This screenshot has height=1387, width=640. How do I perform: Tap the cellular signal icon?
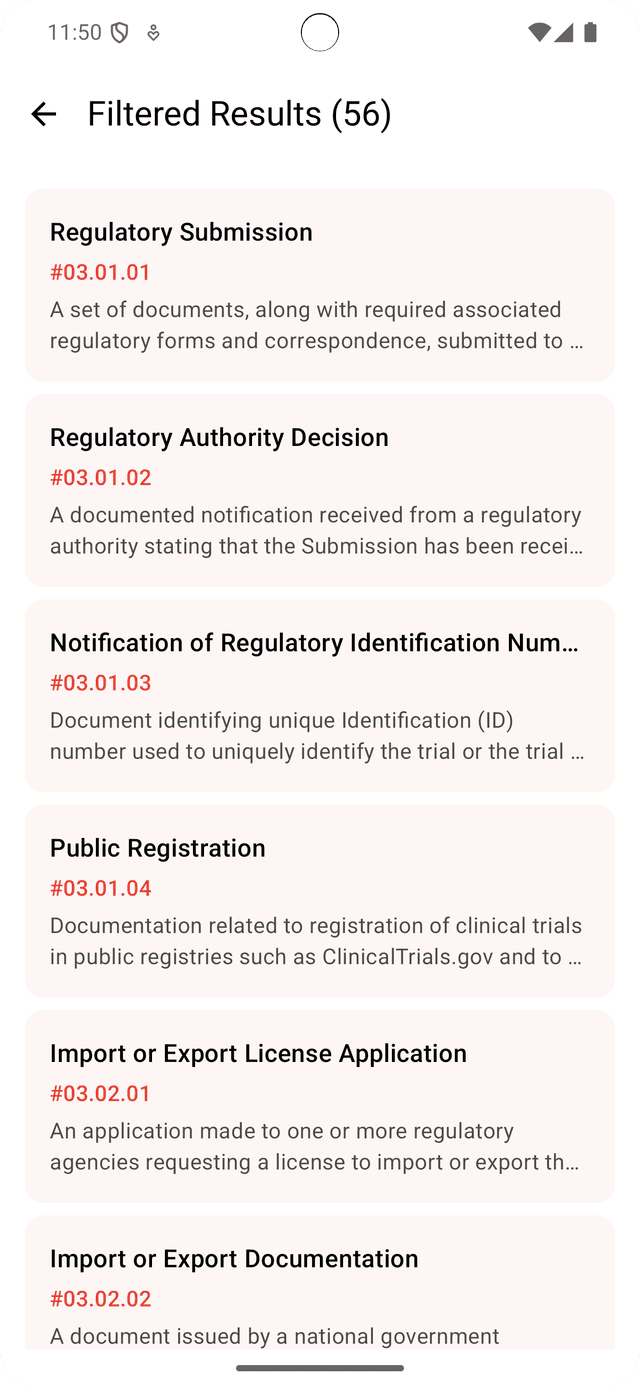click(x=564, y=33)
